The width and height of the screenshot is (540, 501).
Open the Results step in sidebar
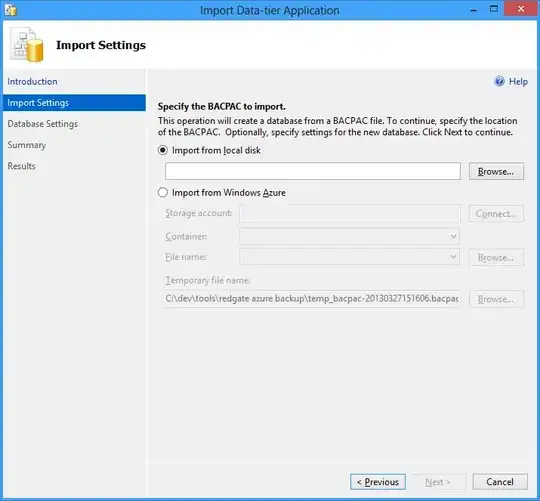tap(21, 166)
